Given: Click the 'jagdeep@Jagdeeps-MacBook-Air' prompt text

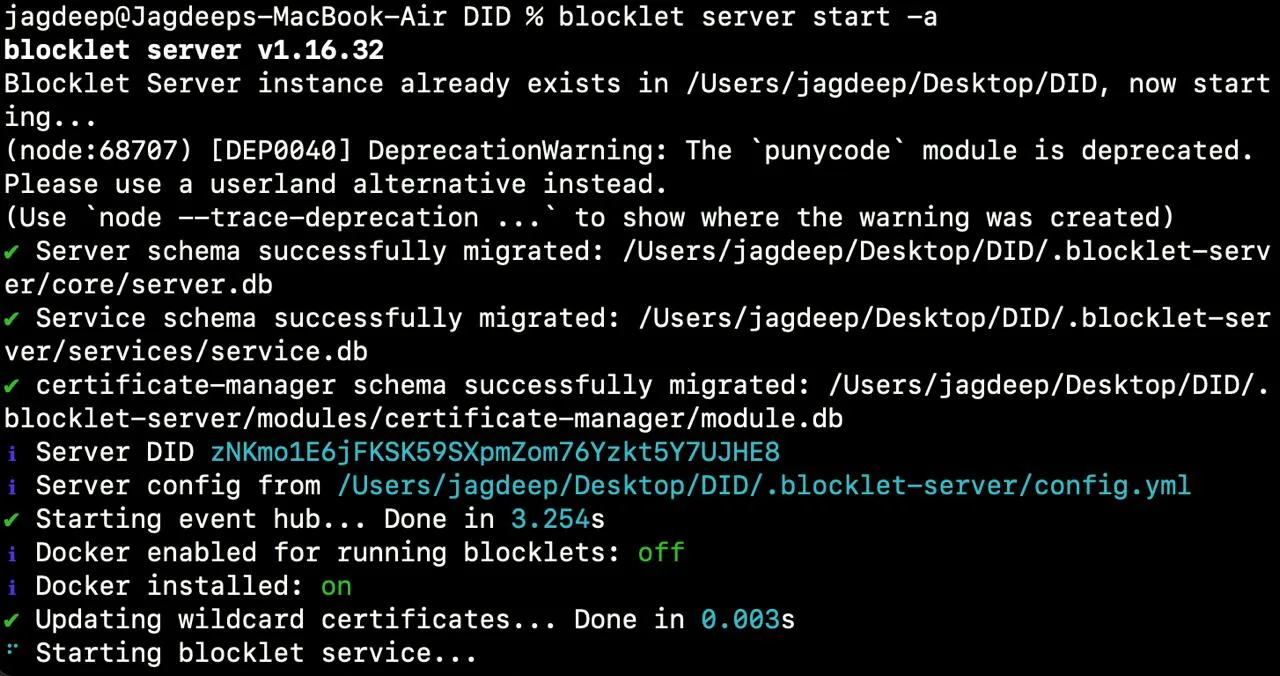Looking at the screenshot, I should click(225, 18).
